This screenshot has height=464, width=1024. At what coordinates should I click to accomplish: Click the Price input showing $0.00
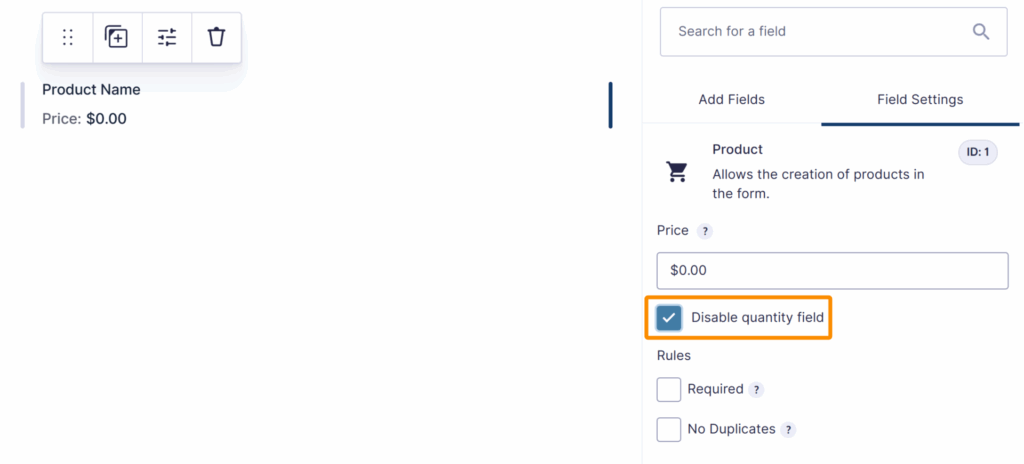[832, 270]
